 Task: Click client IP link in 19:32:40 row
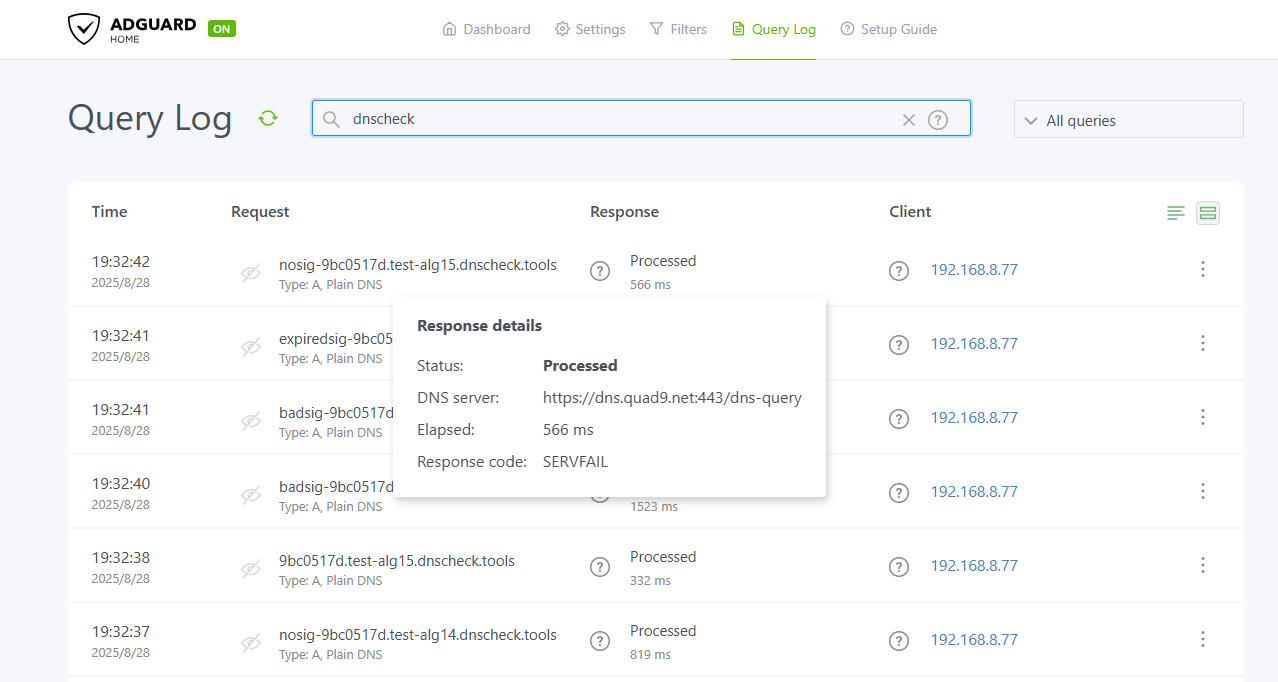pos(974,492)
